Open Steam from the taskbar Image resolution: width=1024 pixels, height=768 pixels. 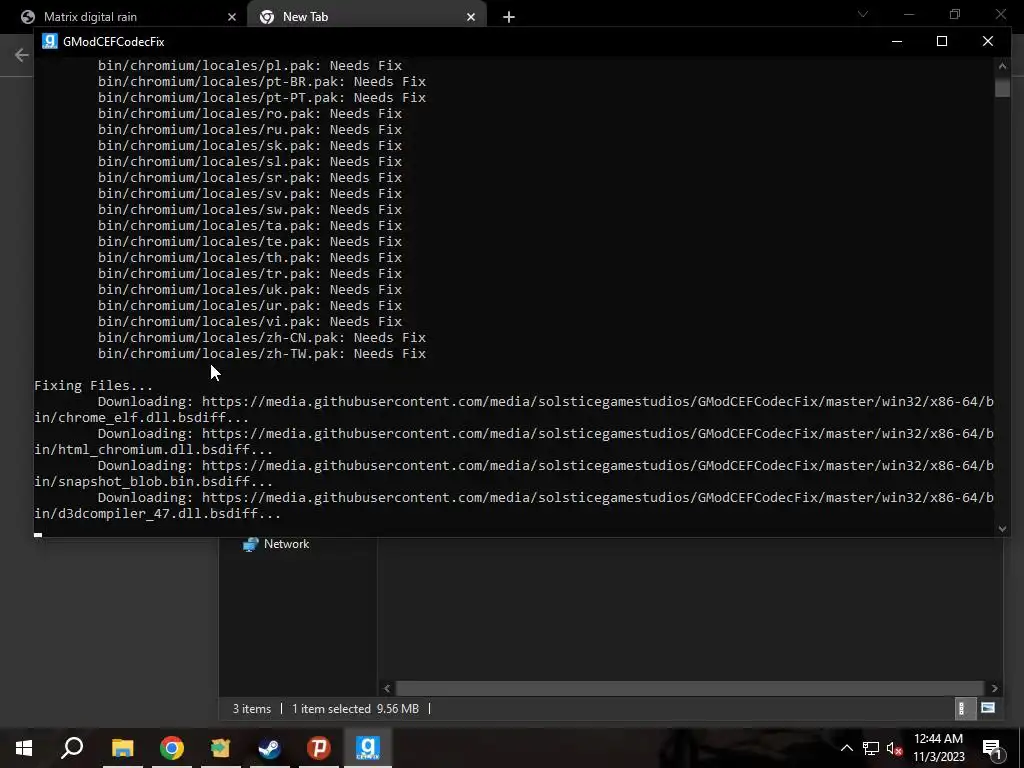click(270, 748)
